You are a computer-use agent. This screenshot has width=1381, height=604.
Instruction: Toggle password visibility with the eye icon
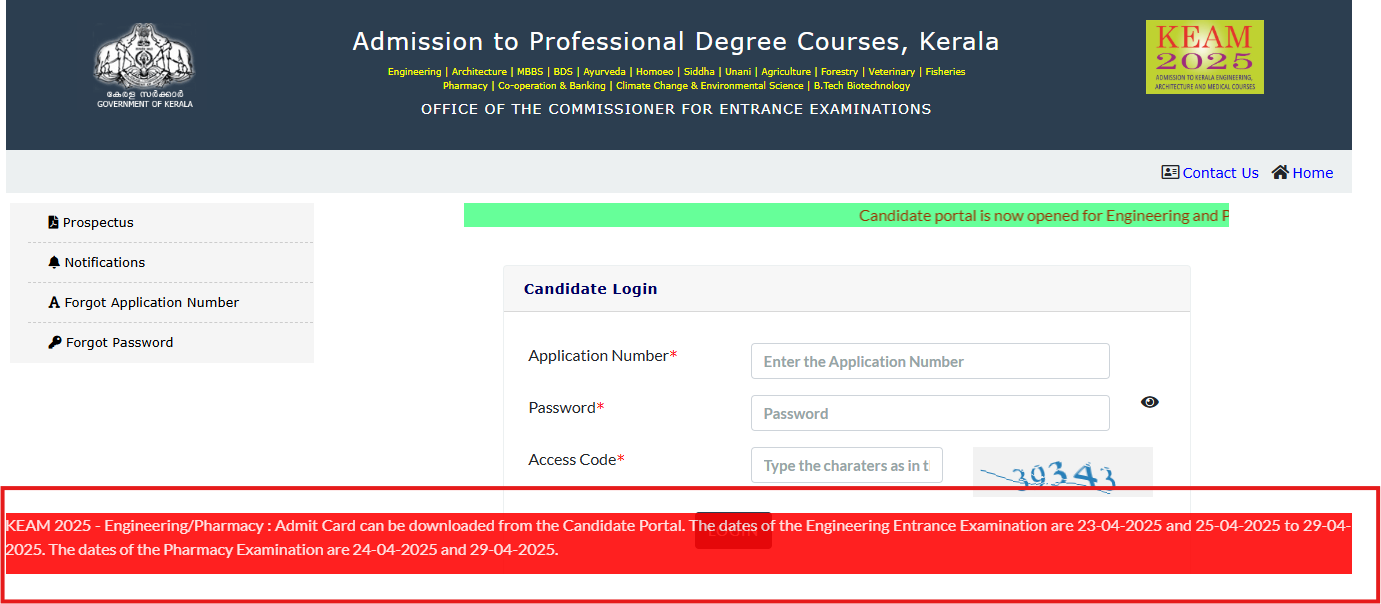[1149, 401]
